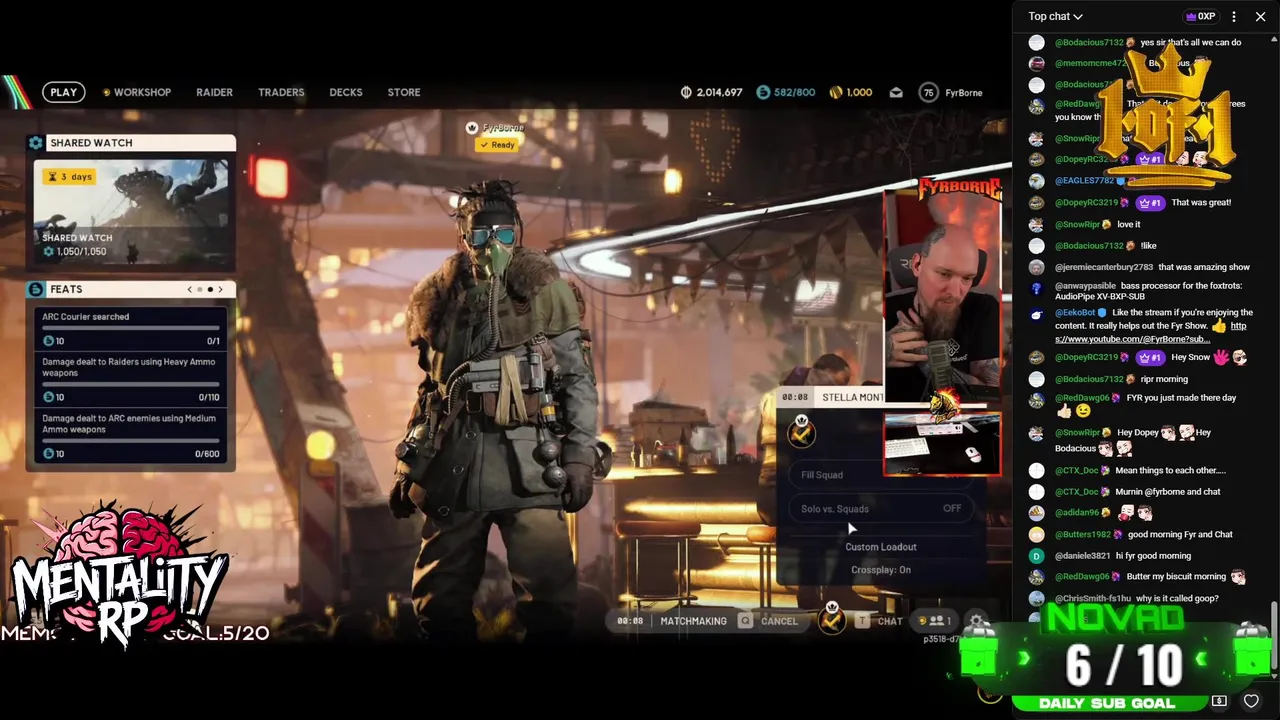Click @EAGLES7782 avatar in chat

coord(1036,181)
